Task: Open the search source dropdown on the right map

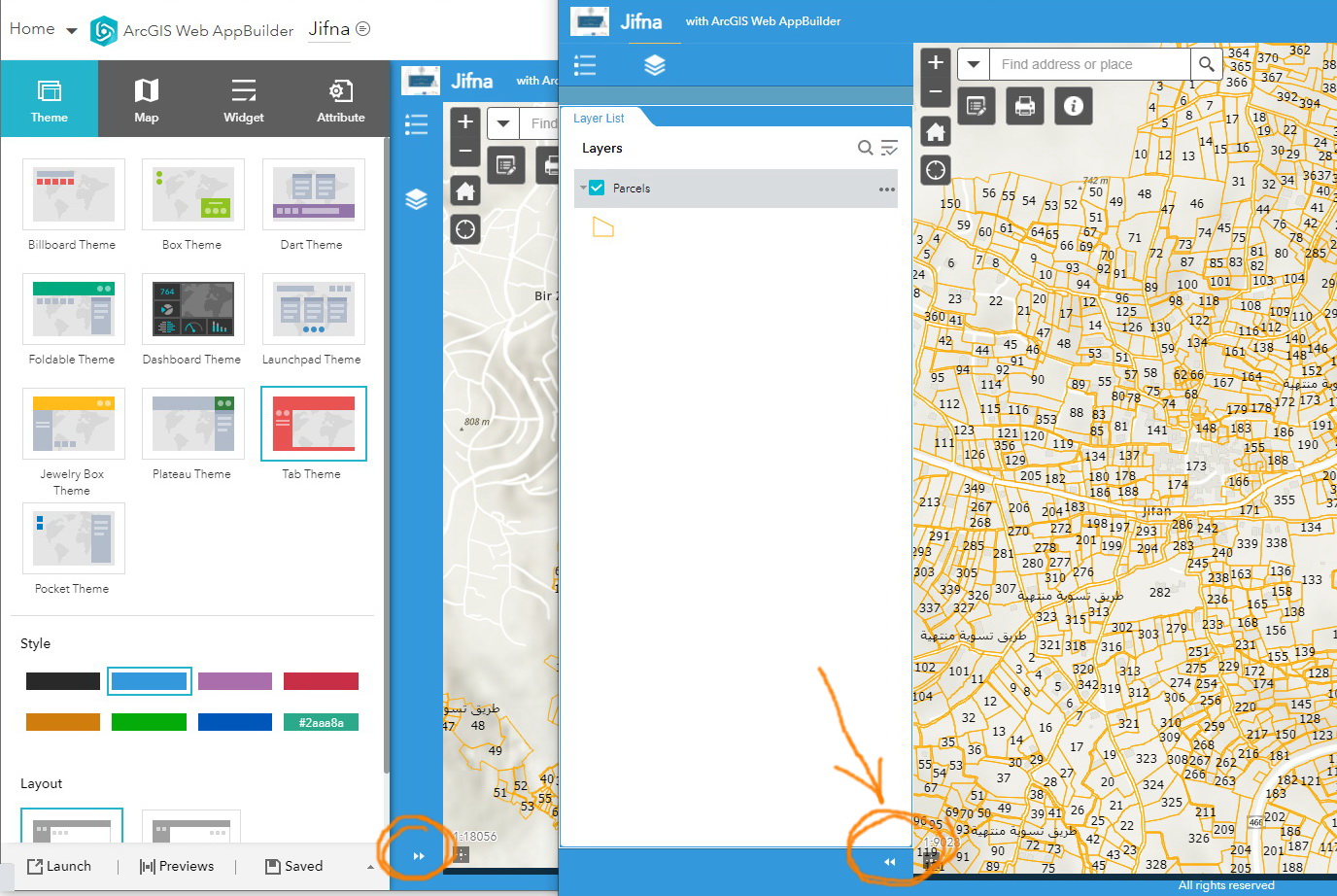Action: 974,64
